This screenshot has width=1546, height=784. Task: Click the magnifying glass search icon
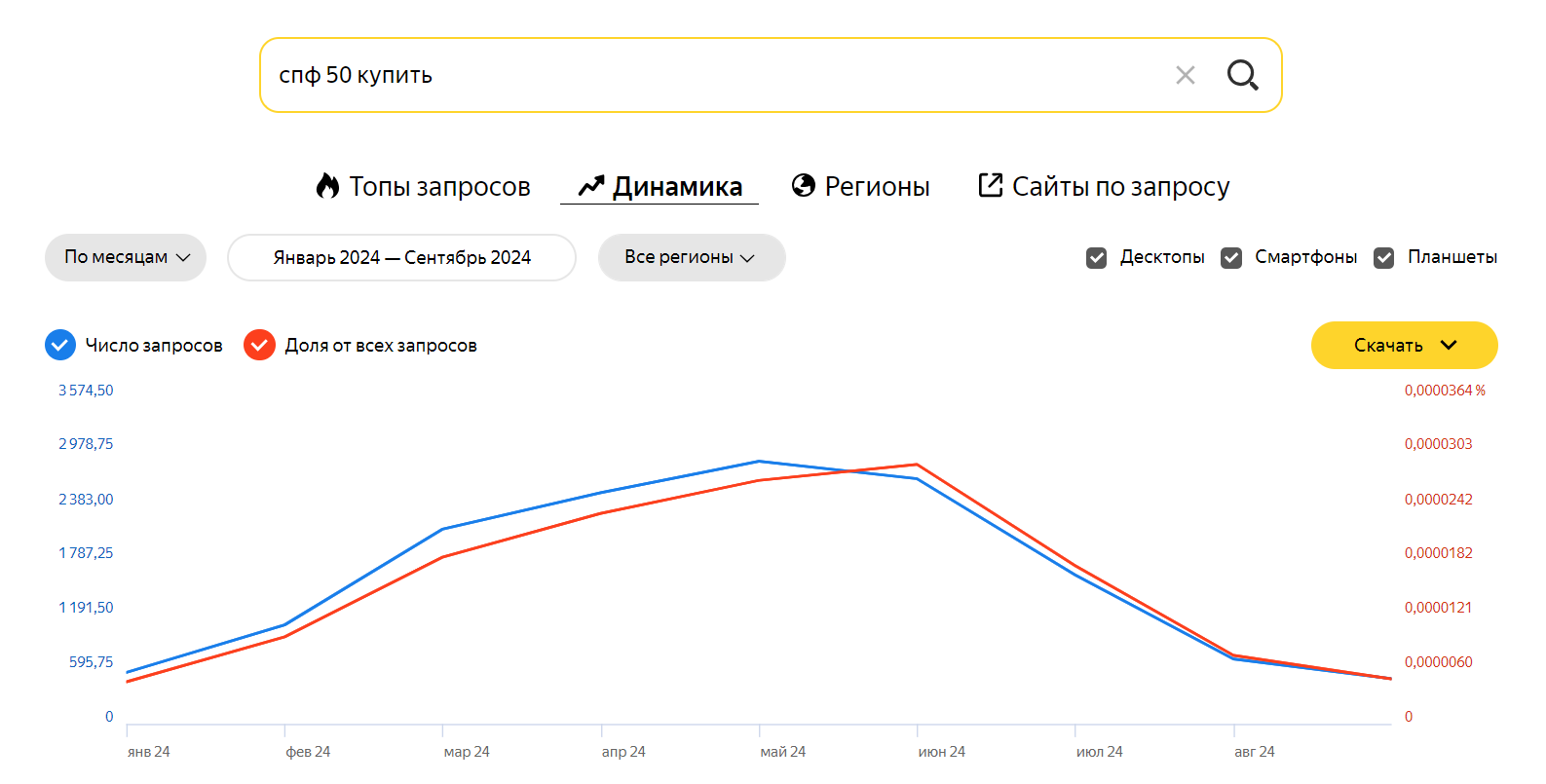1242,75
